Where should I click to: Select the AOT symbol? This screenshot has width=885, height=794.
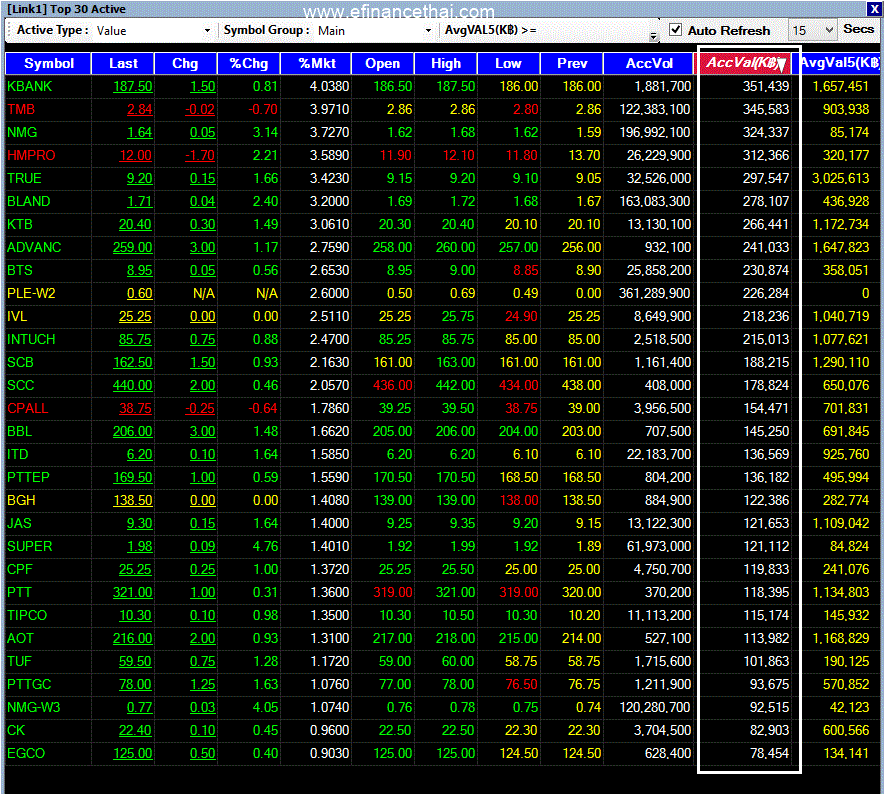[20, 639]
